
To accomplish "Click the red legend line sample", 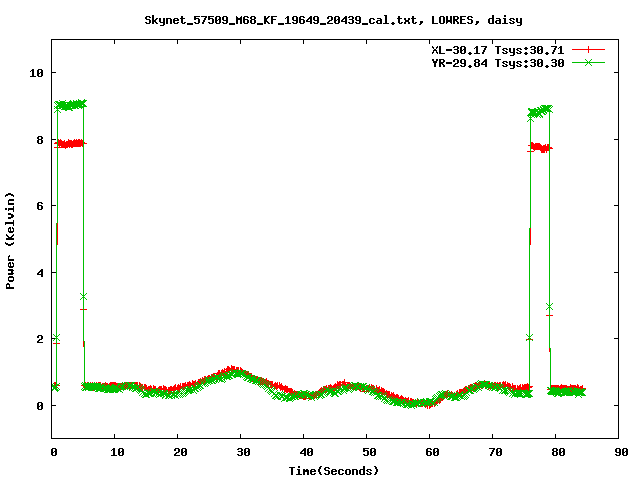I will [588, 50].
